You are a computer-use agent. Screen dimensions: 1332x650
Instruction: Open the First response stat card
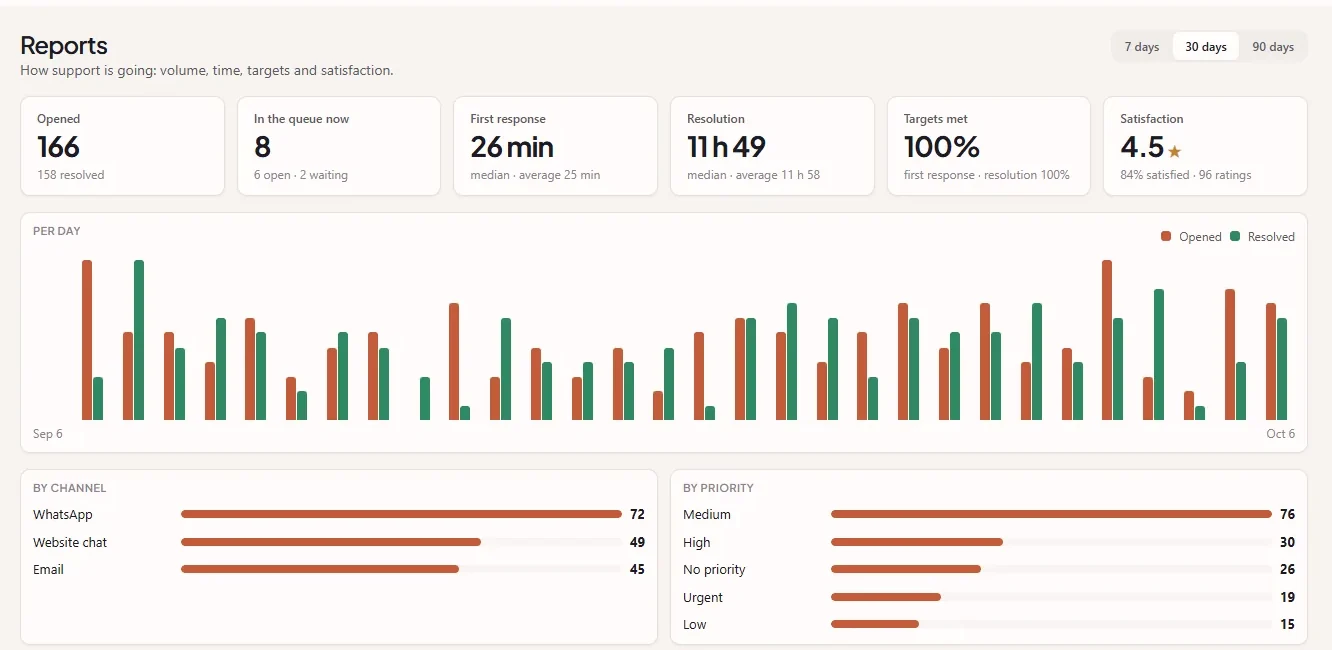point(555,146)
